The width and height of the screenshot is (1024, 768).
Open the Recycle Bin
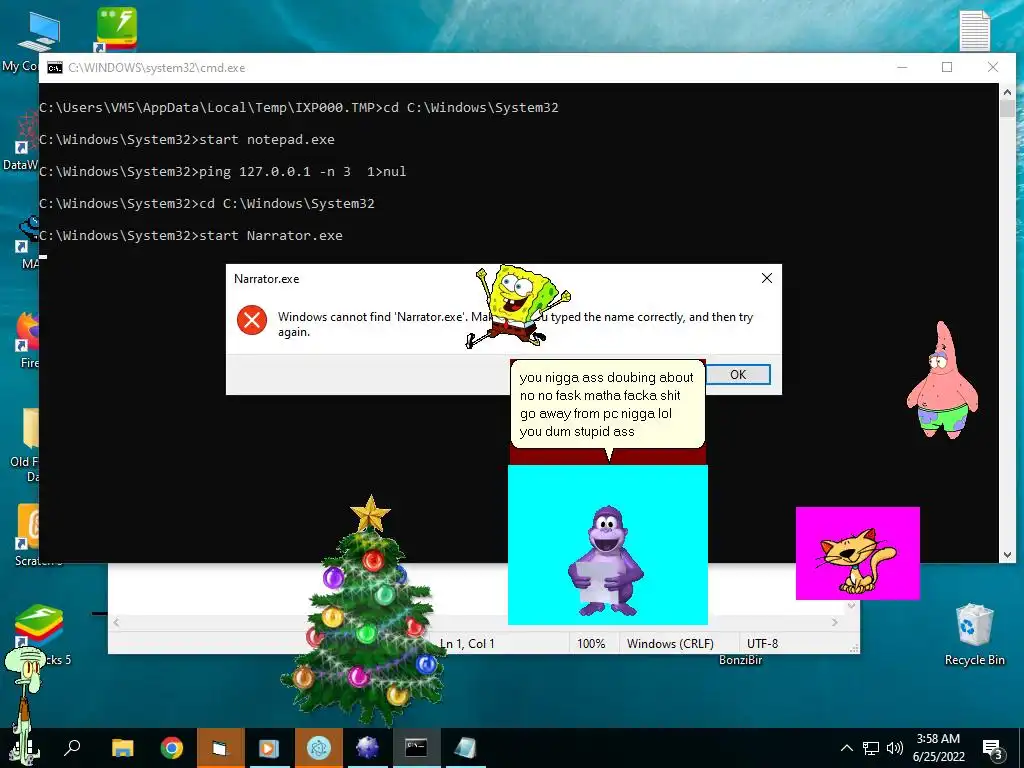[974, 633]
